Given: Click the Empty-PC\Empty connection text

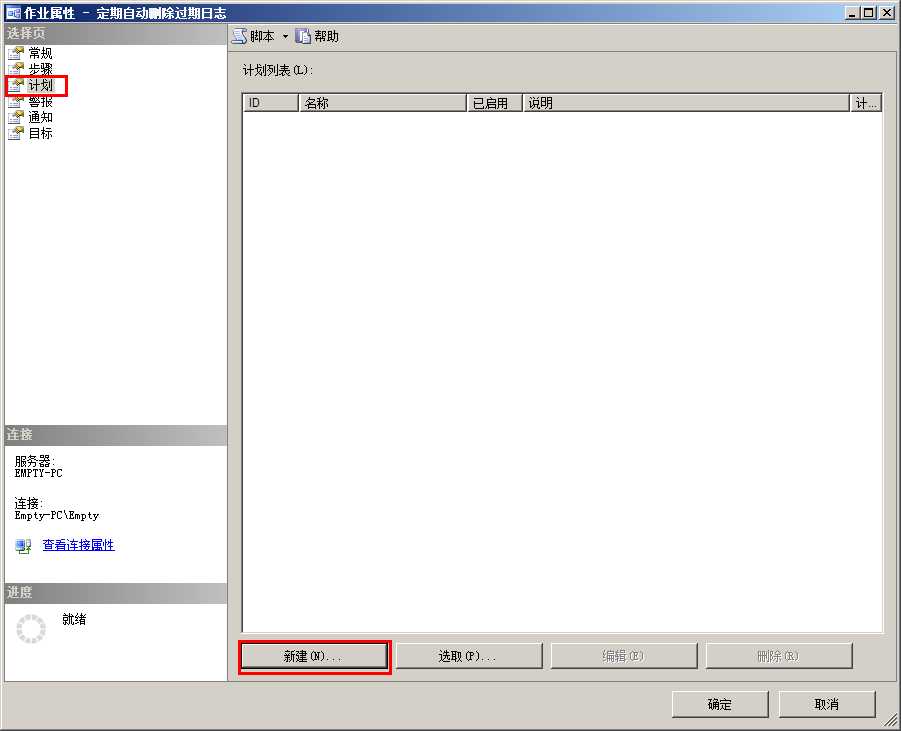Looking at the screenshot, I should point(57,515).
